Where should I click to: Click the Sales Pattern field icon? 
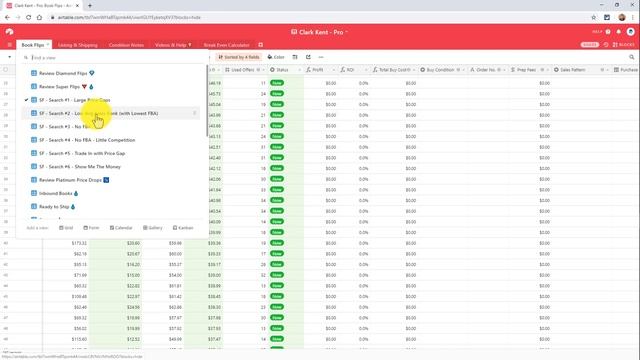click(556, 70)
